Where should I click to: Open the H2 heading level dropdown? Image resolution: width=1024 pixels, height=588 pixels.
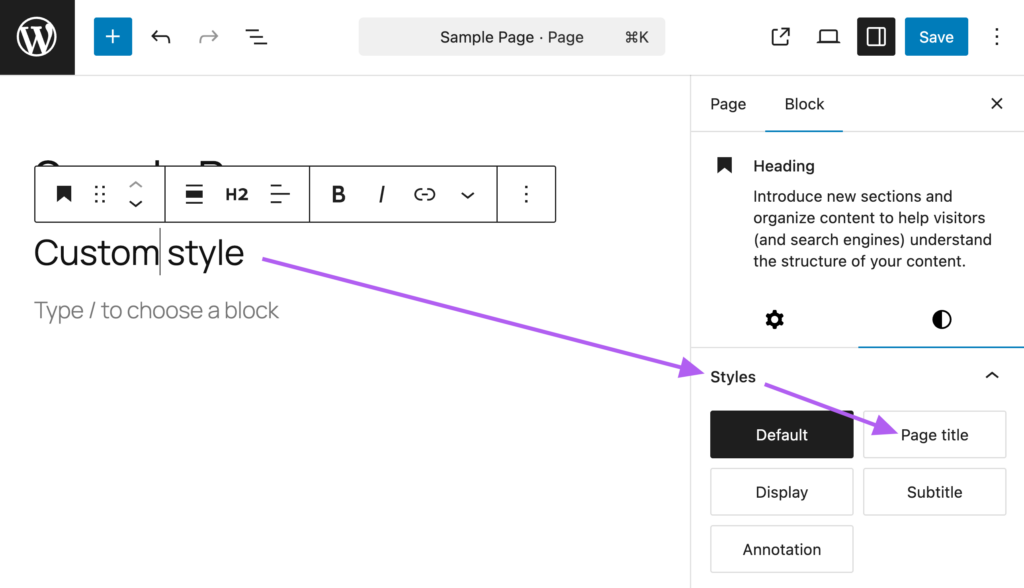[237, 194]
